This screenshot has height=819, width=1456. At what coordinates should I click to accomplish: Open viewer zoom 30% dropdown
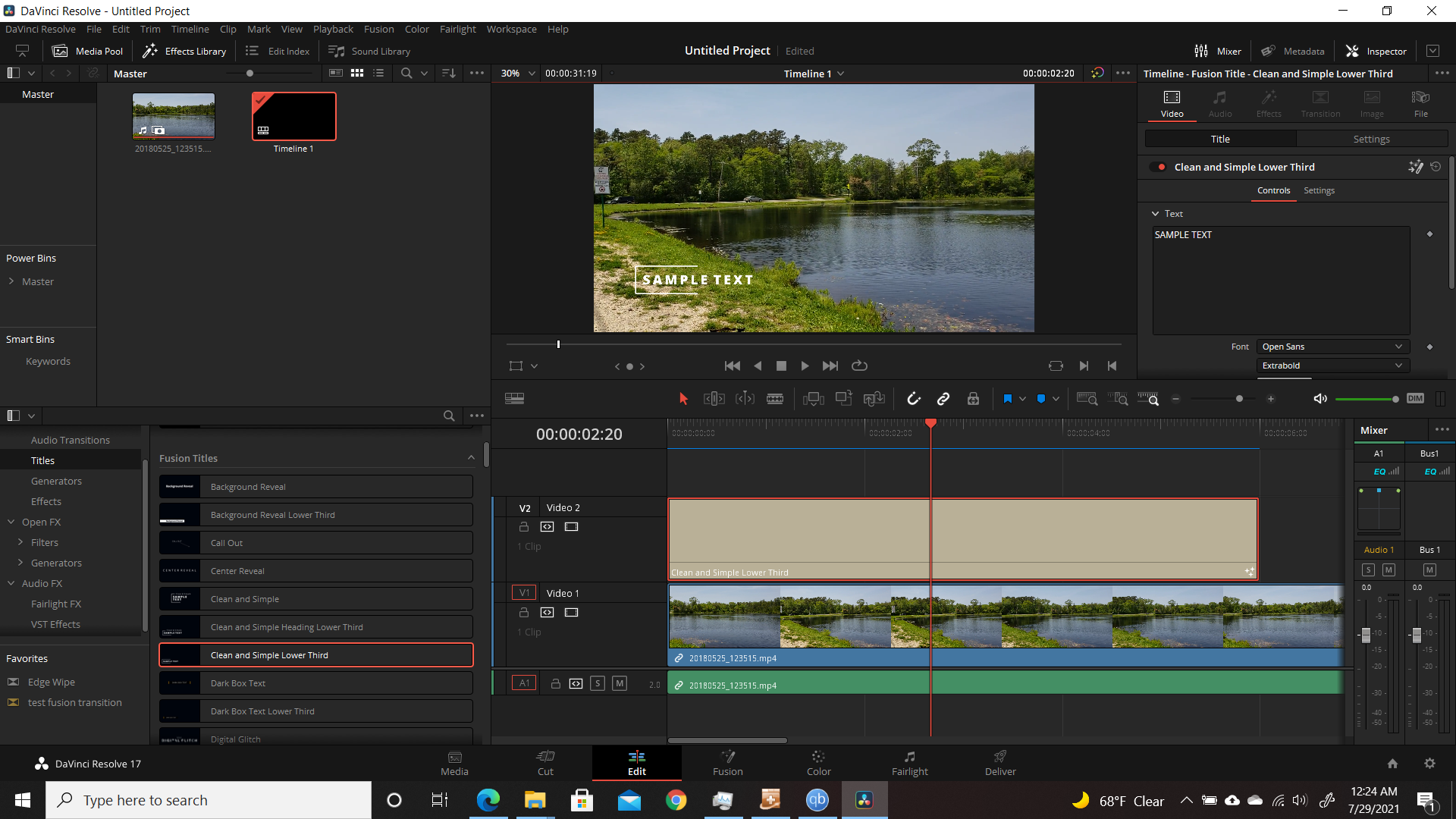coord(518,74)
